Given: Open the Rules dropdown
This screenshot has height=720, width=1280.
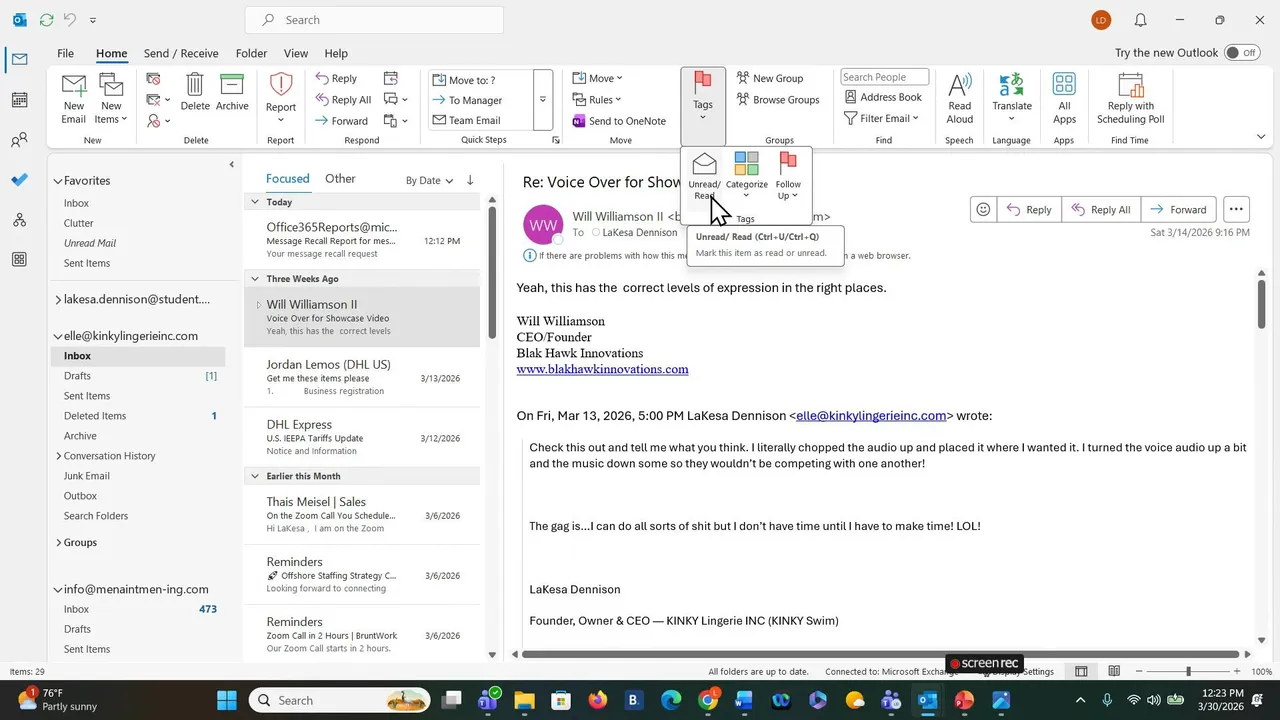Looking at the screenshot, I should [x=597, y=99].
